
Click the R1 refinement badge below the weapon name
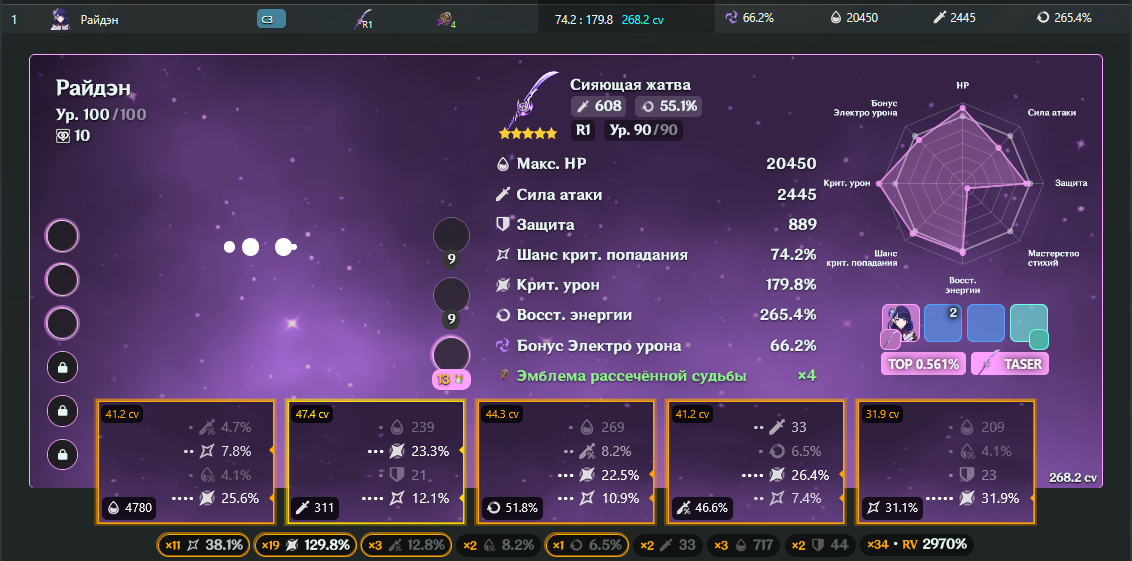583,131
